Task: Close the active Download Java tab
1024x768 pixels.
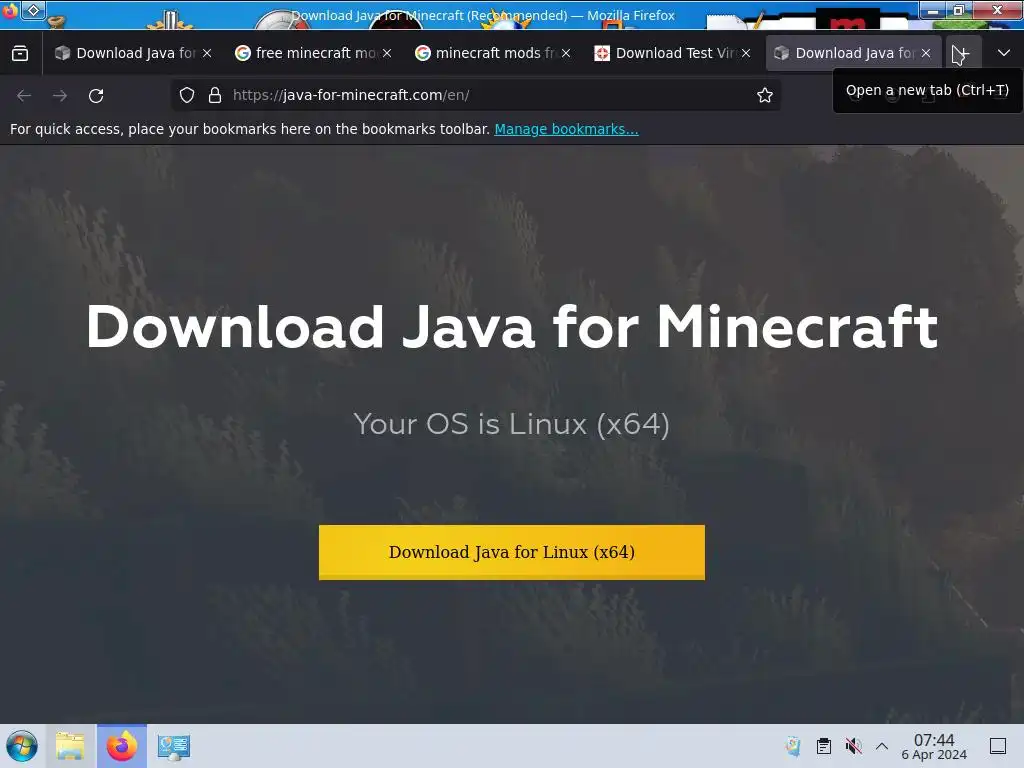Action: [x=926, y=53]
